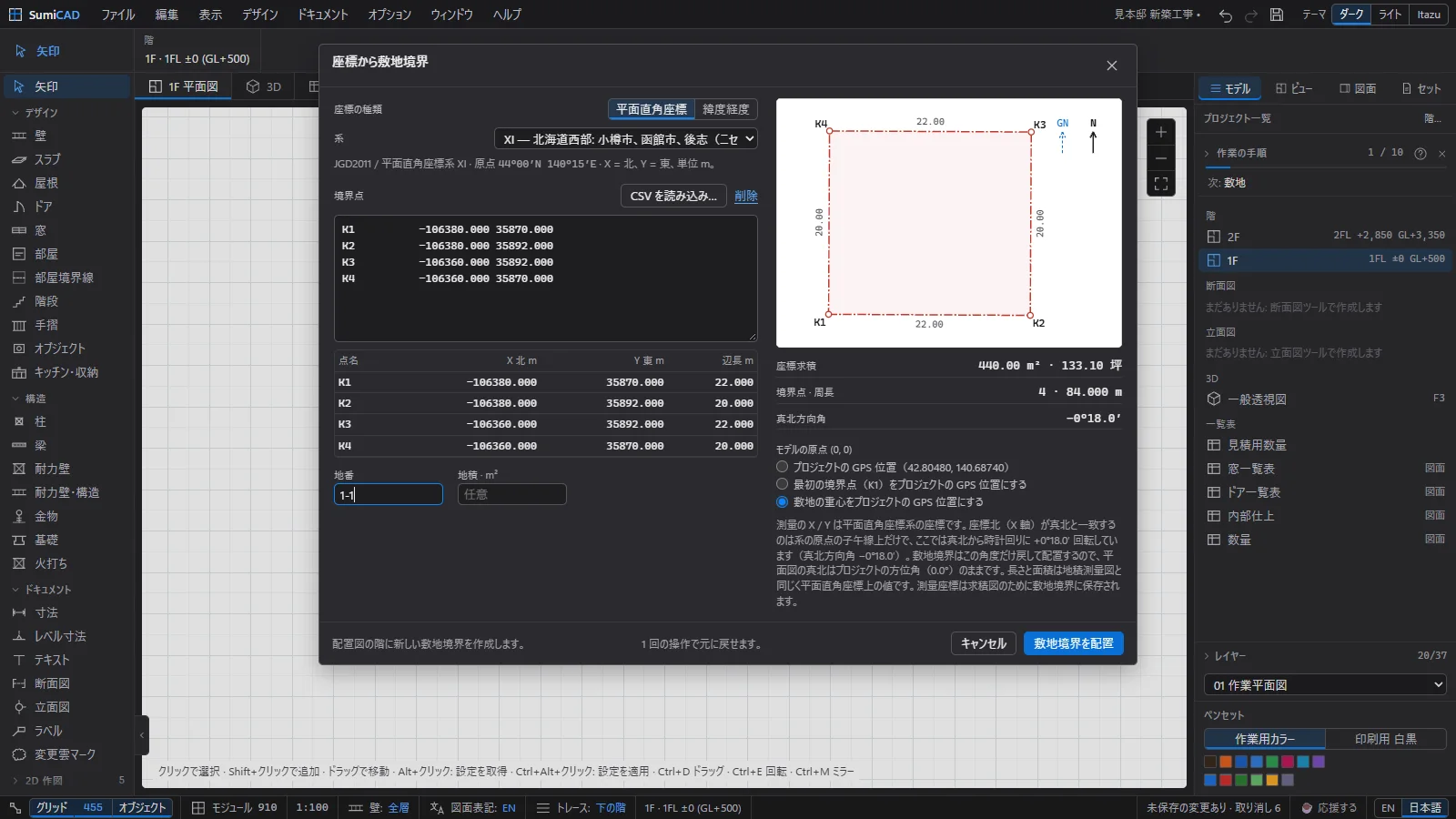This screenshot has width=1456, height=819.
Task: Select the キッチン・収納 tool icon
Action: point(18,372)
